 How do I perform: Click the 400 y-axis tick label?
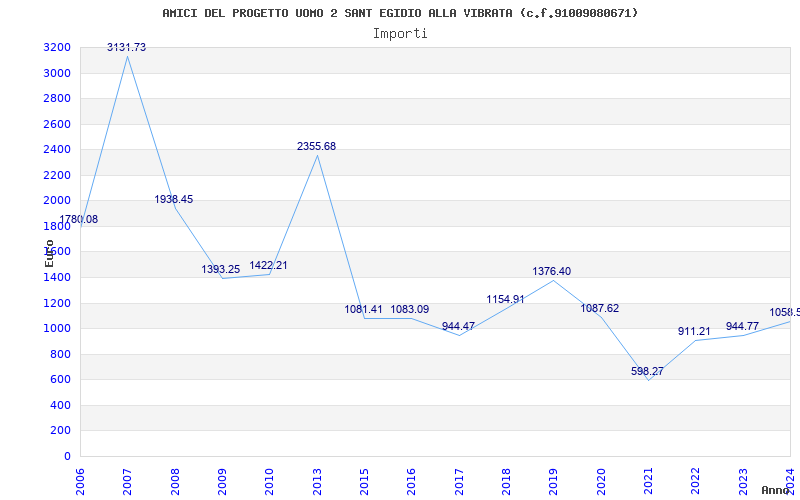click(x=61, y=405)
